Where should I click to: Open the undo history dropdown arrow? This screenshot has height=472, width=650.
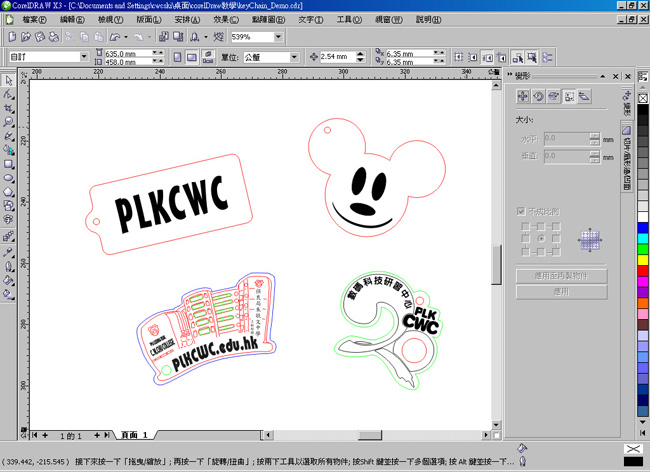coord(126,37)
